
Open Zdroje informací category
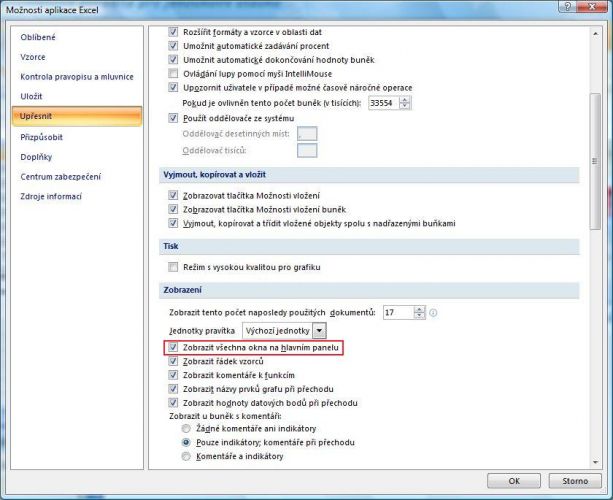(51, 196)
